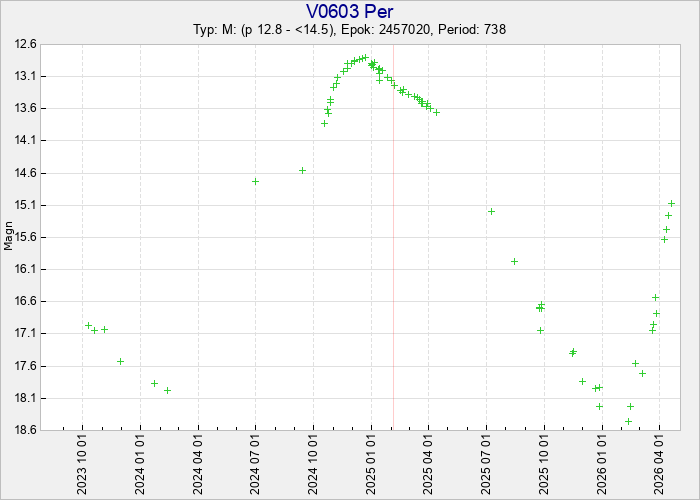Image resolution: width=700 pixels, height=500 pixels.
Task: Click the subtitle with Epok and Period
Action: tap(350, 30)
